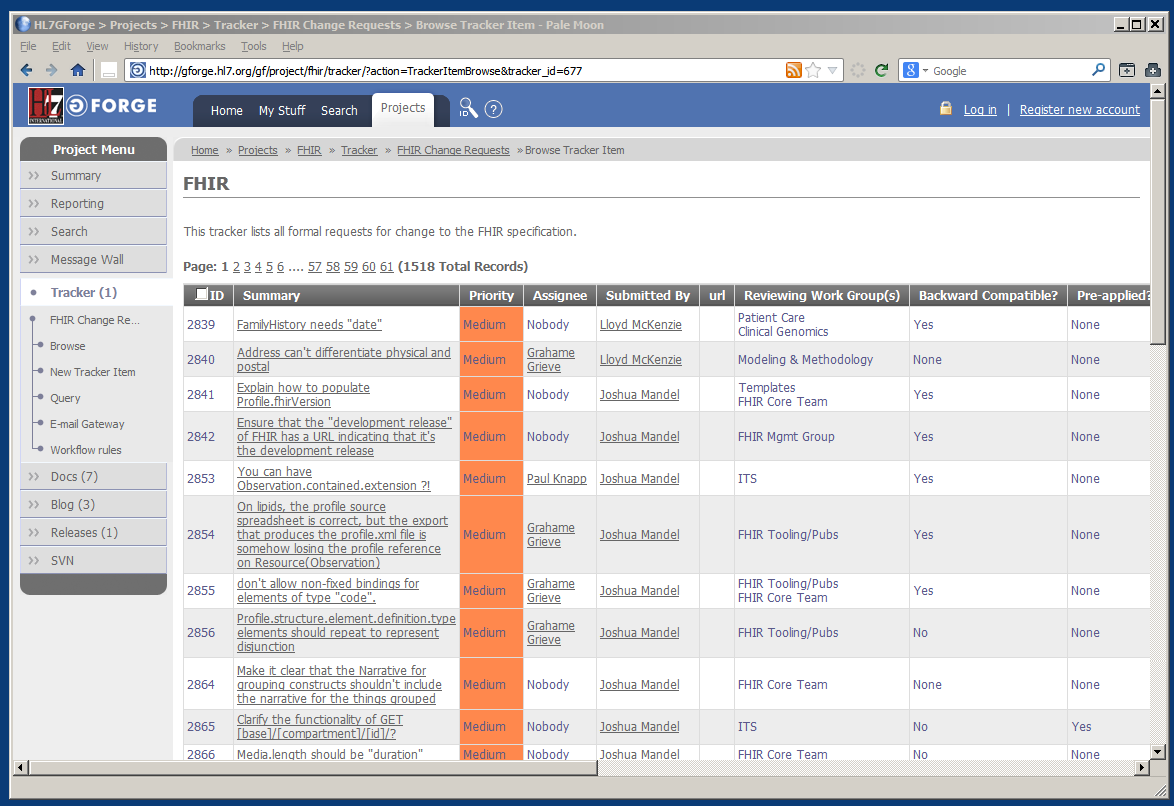The image size is (1174, 806).
Task: Click FHIR Change Requests breadcrumb link
Action: [453, 150]
